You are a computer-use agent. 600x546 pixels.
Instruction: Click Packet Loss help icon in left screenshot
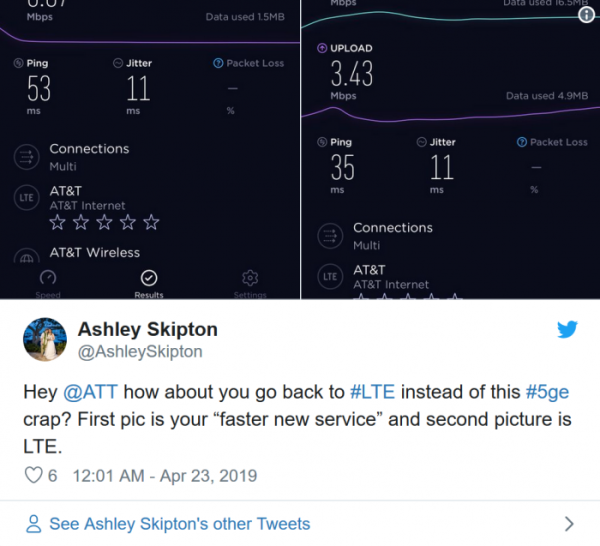coord(218,63)
